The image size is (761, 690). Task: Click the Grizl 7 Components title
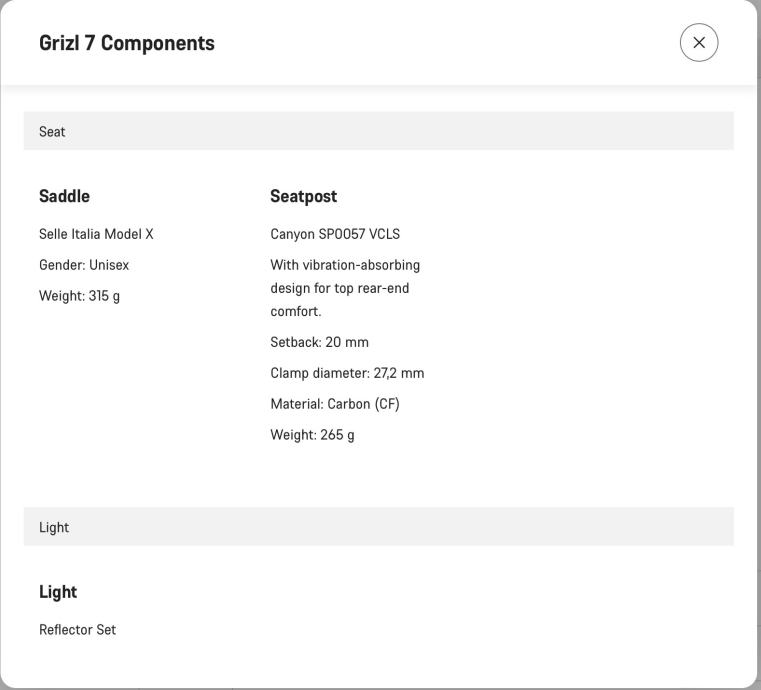[127, 43]
